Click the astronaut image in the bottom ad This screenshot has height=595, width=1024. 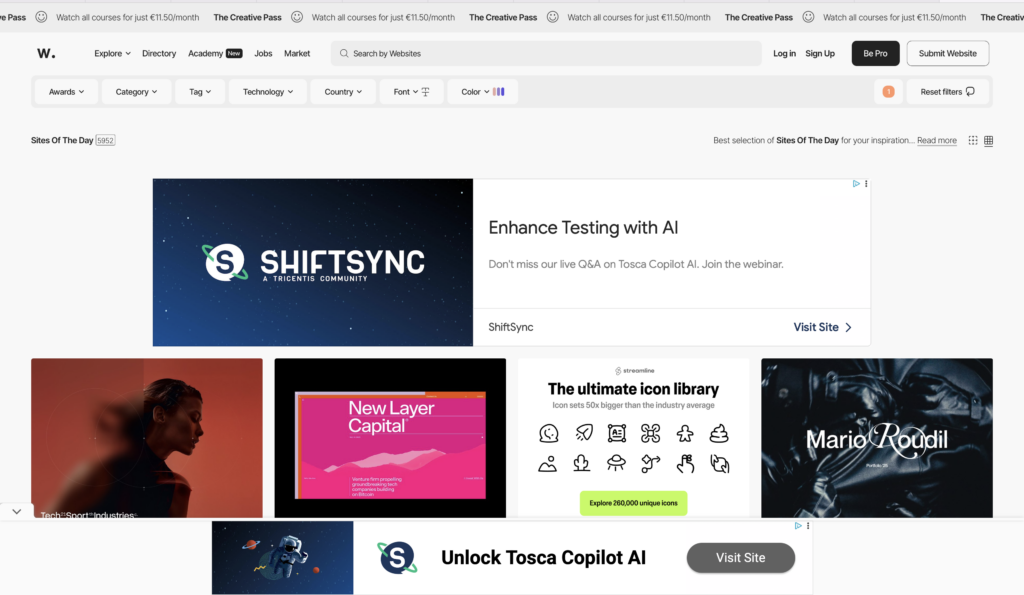coord(283,558)
